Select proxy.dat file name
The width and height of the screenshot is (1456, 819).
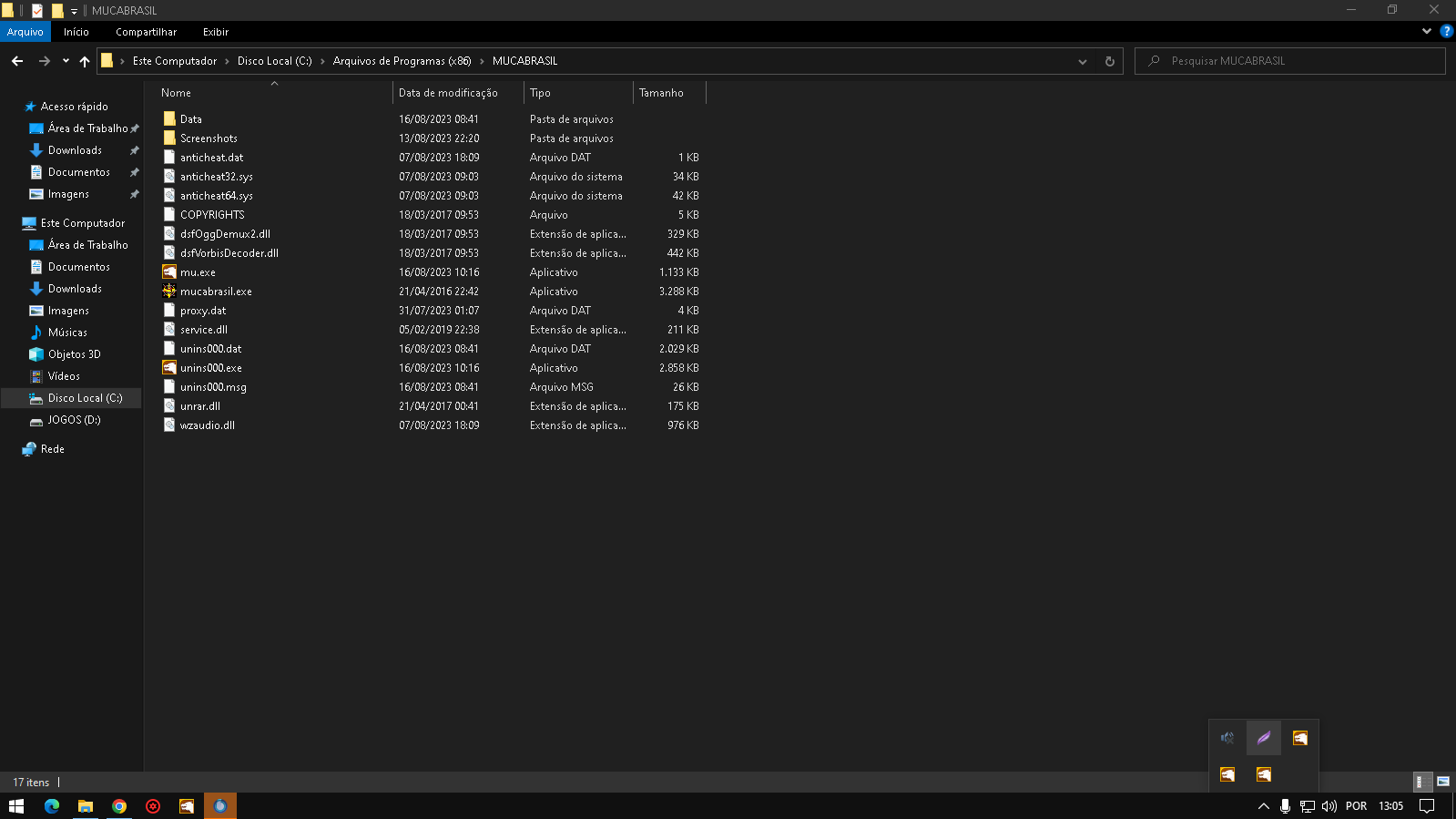click(203, 311)
